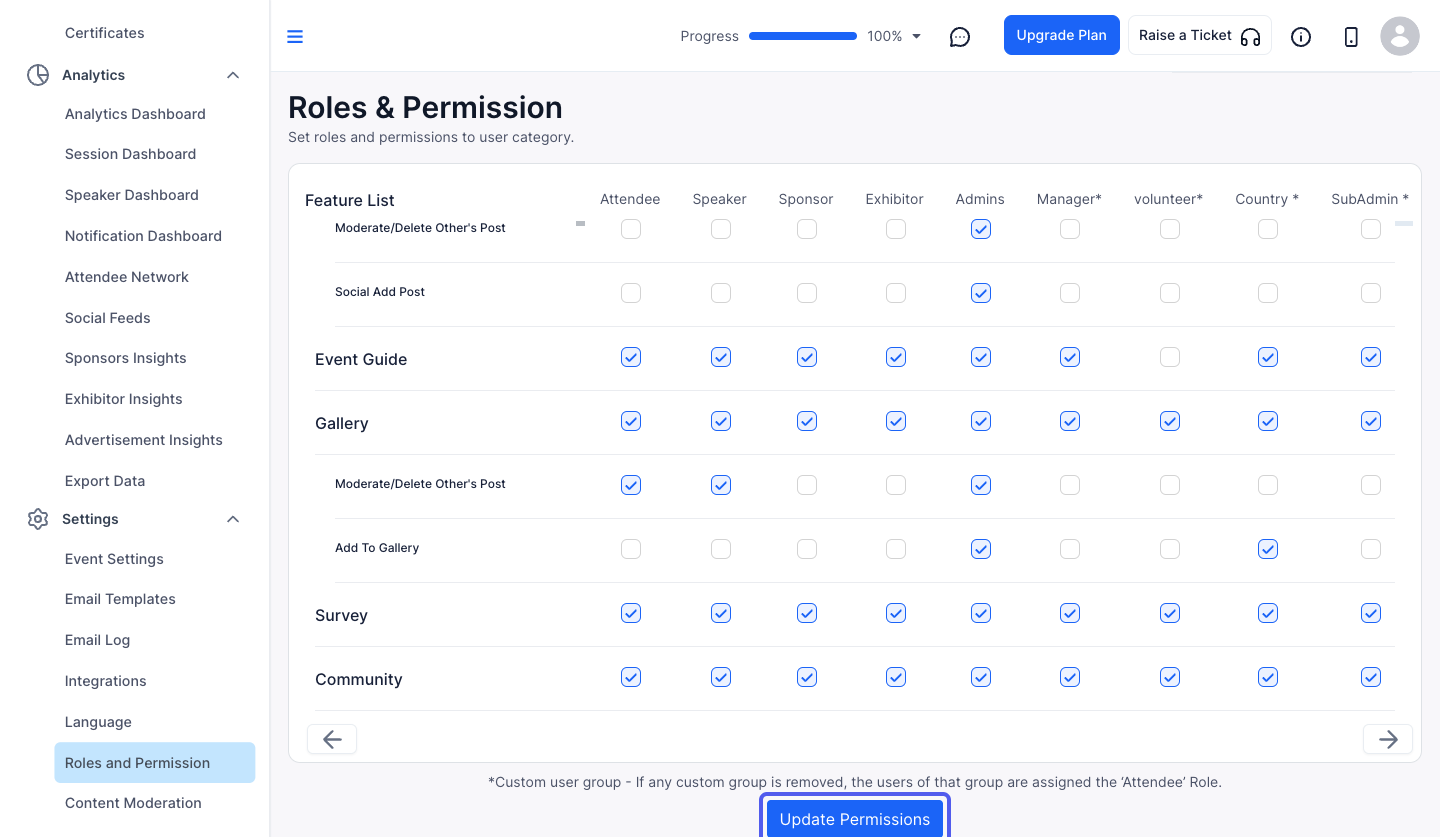Open Export Data
This screenshot has height=837, width=1440.
[105, 481]
